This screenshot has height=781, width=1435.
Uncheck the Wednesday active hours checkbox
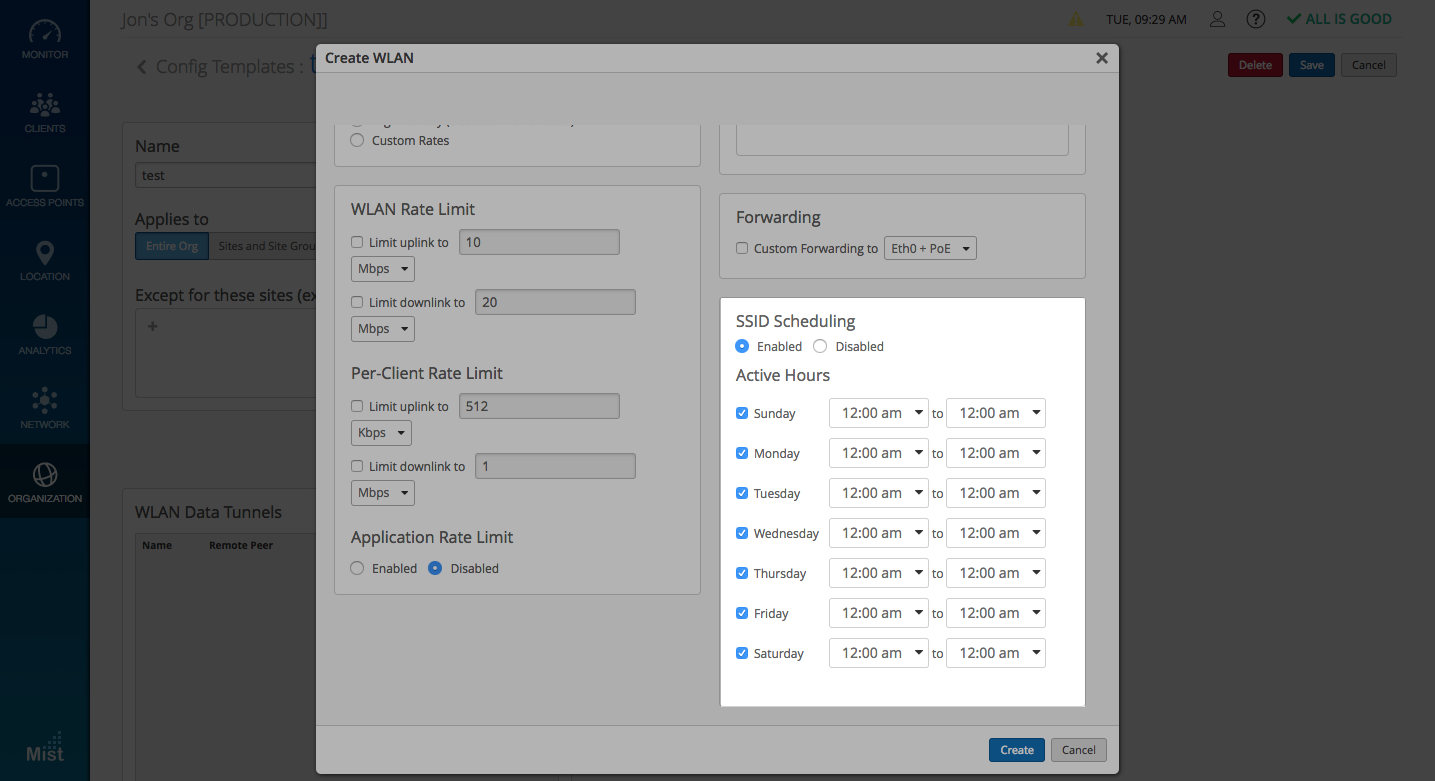coord(742,533)
